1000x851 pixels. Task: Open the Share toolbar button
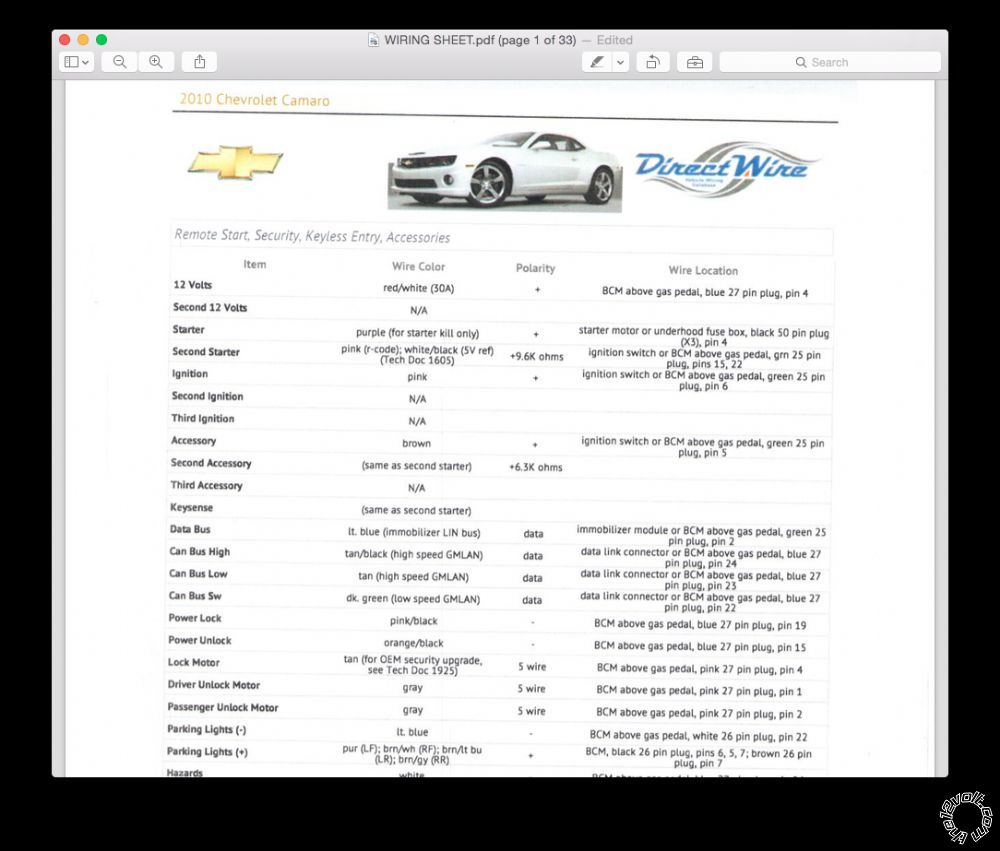(x=200, y=62)
